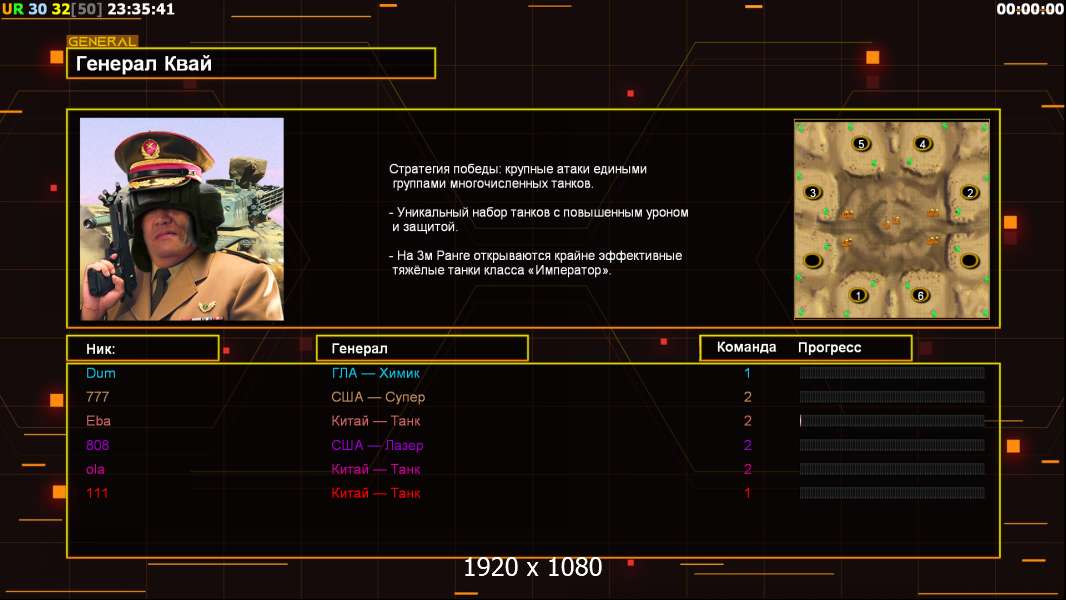The image size is (1066, 600).
Task: Select start position 2 on the map
Action: (968, 192)
